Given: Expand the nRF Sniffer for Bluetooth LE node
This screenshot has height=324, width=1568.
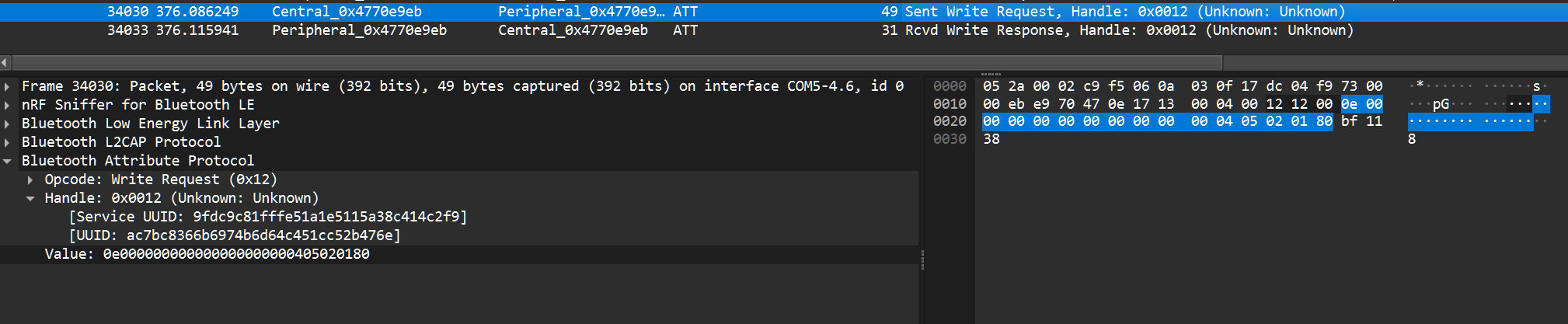Looking at the screenshot, I should [x=7, y=105].
